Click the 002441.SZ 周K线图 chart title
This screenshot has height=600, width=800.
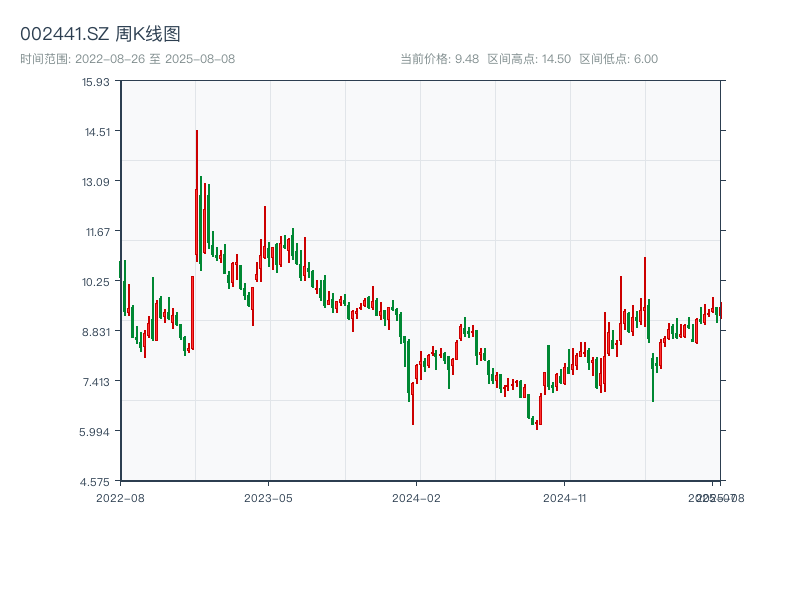[x=100, y=34]
